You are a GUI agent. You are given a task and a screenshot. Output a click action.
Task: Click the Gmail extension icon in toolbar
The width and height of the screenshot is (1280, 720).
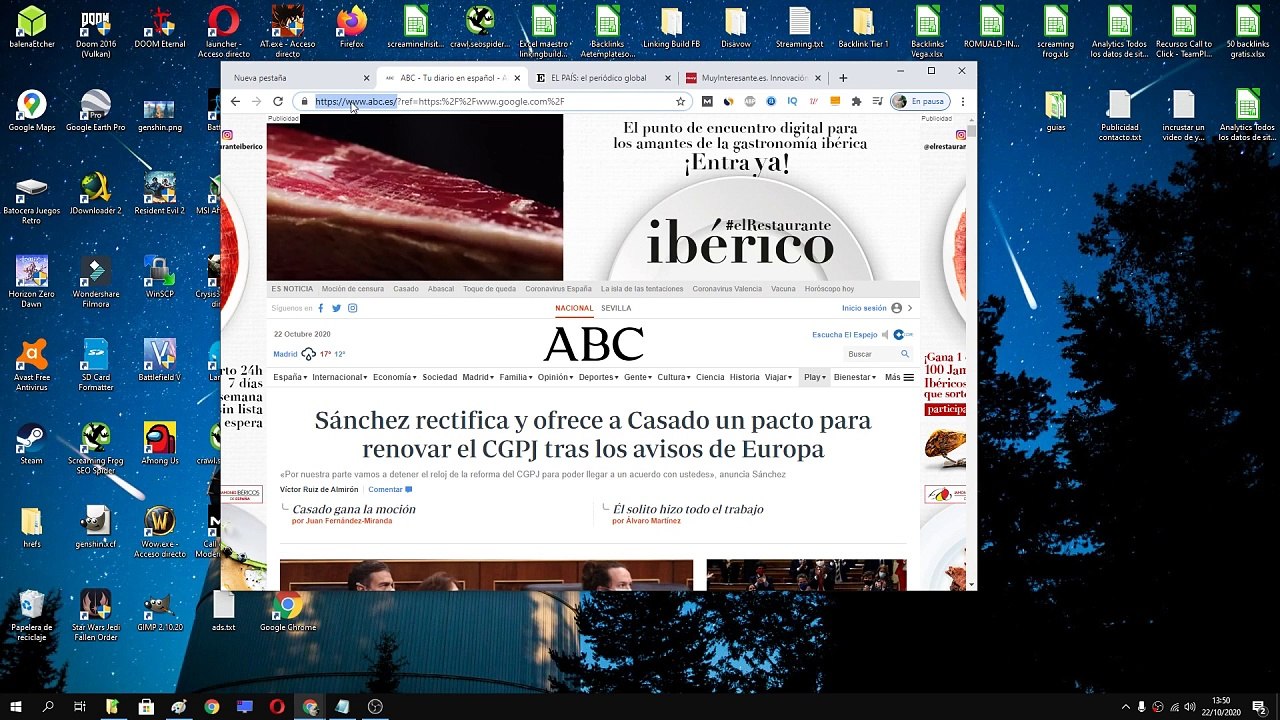pos(707,101)
